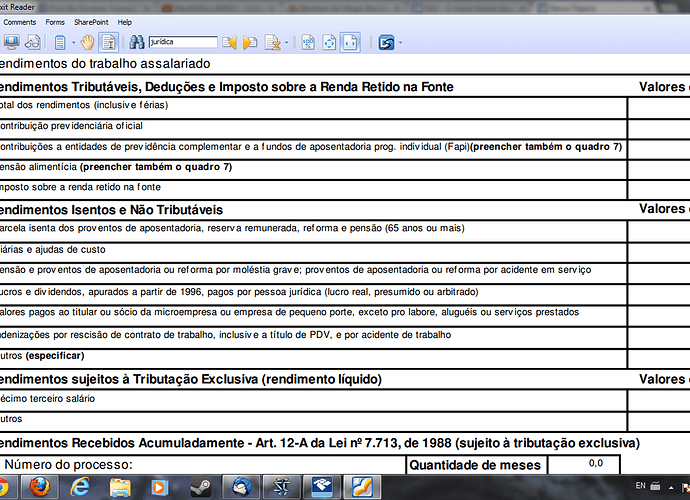Click 'Indenizações por rescisão de contrato' row

[225, 335]
